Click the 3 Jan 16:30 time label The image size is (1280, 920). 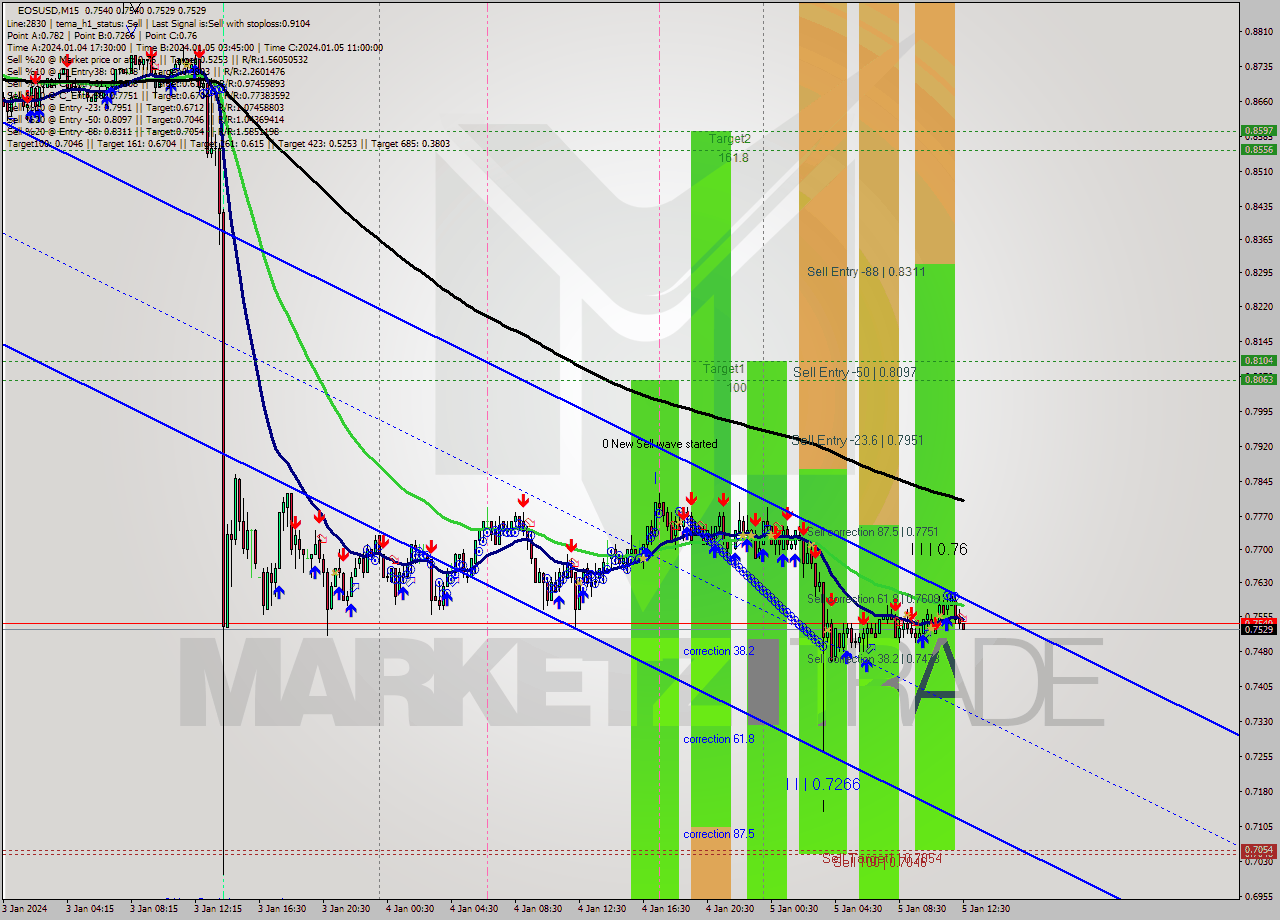click(x=282, y=909)
